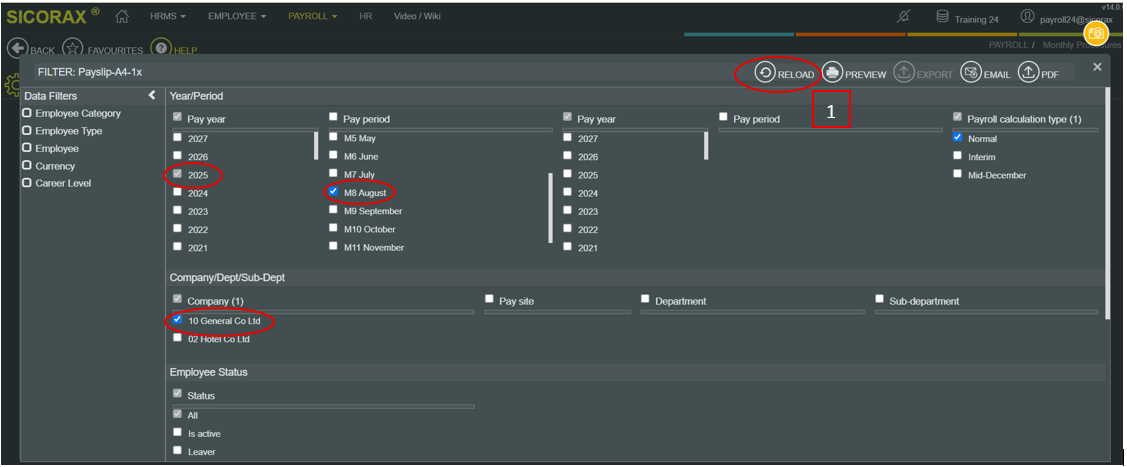Open Help question mark icon
Image resolution: width=1127 pixels, height=467 pixels.
(160, 48)
